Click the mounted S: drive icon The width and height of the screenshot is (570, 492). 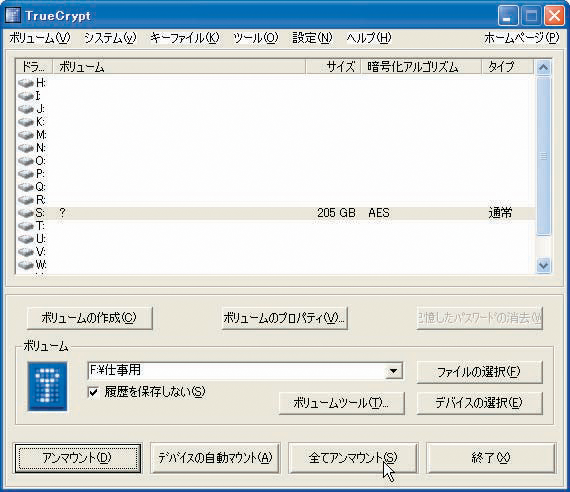click(x=25, y=213)
